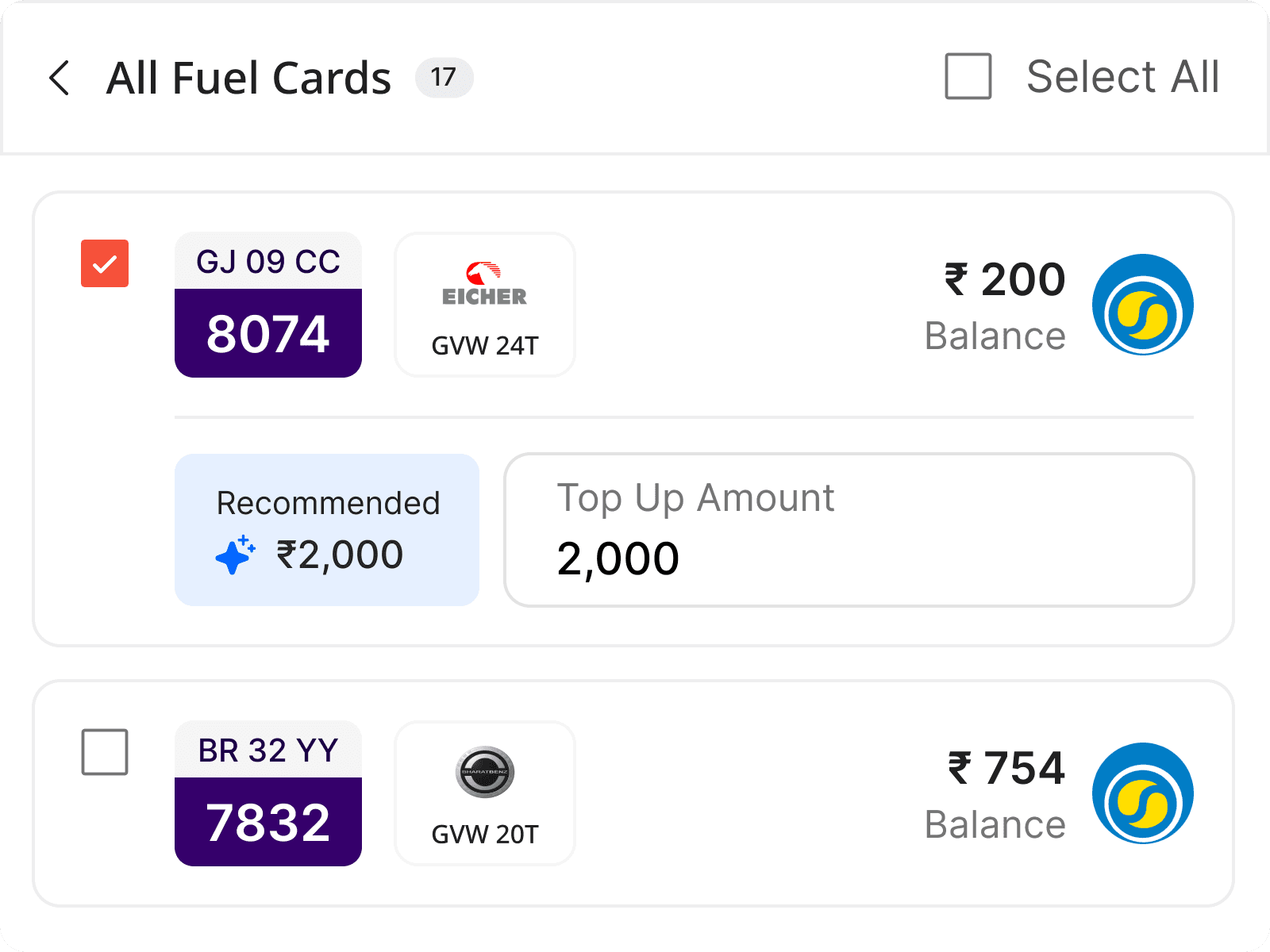Image resolution: width=1270 pixels, height=952 pixels.
Task: Check the BR 32 YY 7832 card
Action: click(x=105, y=752)
